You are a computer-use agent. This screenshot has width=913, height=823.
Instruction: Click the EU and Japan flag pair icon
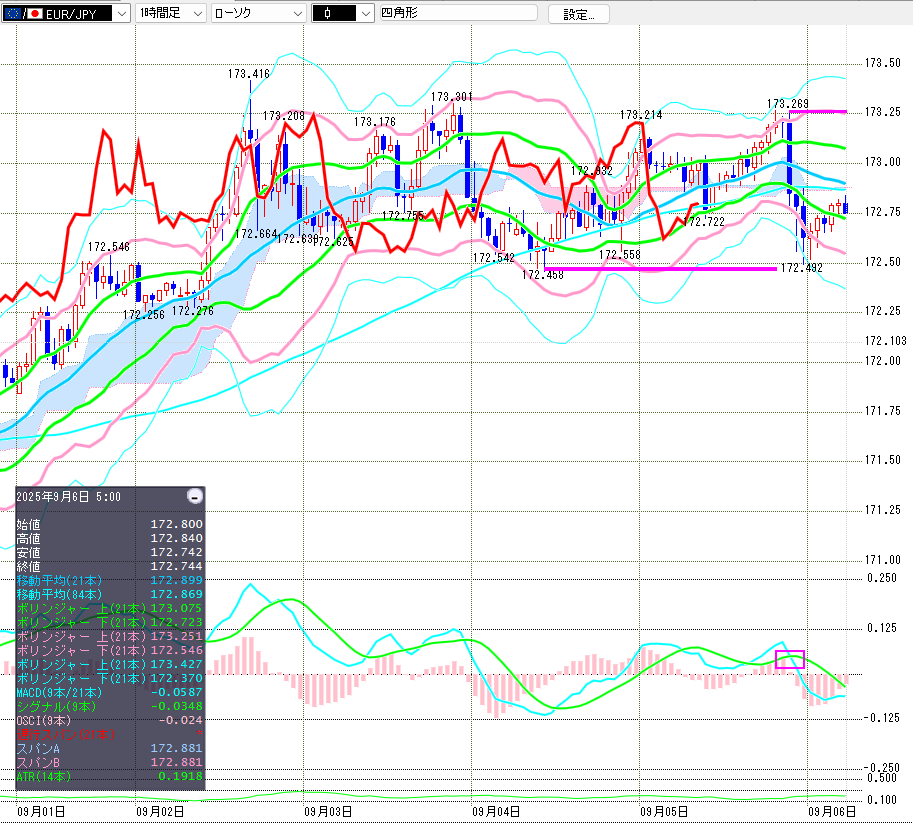tap(23, 13)
